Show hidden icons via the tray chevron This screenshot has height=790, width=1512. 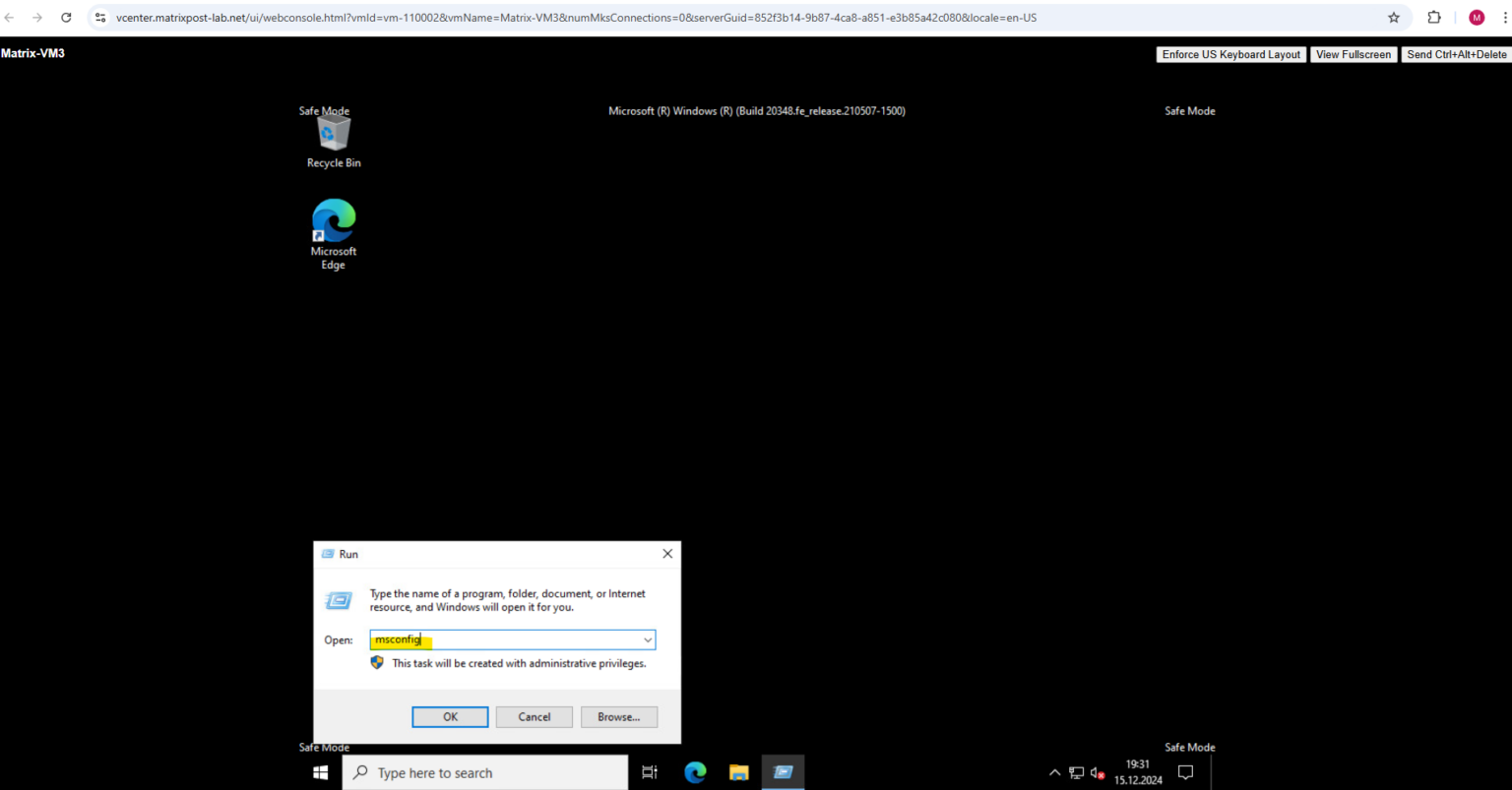(1054, 772)
